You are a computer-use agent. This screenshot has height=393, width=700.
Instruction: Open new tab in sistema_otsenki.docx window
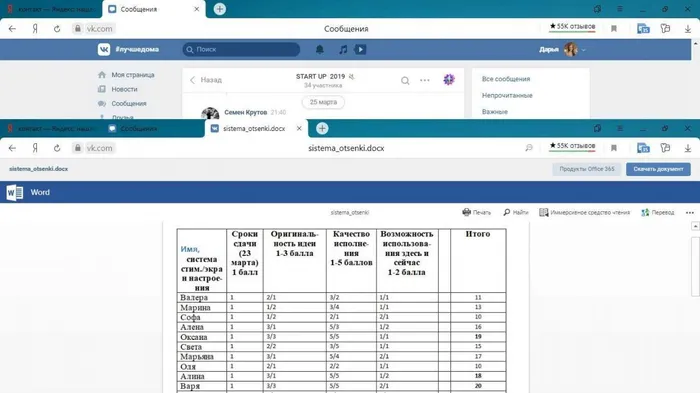322,129
